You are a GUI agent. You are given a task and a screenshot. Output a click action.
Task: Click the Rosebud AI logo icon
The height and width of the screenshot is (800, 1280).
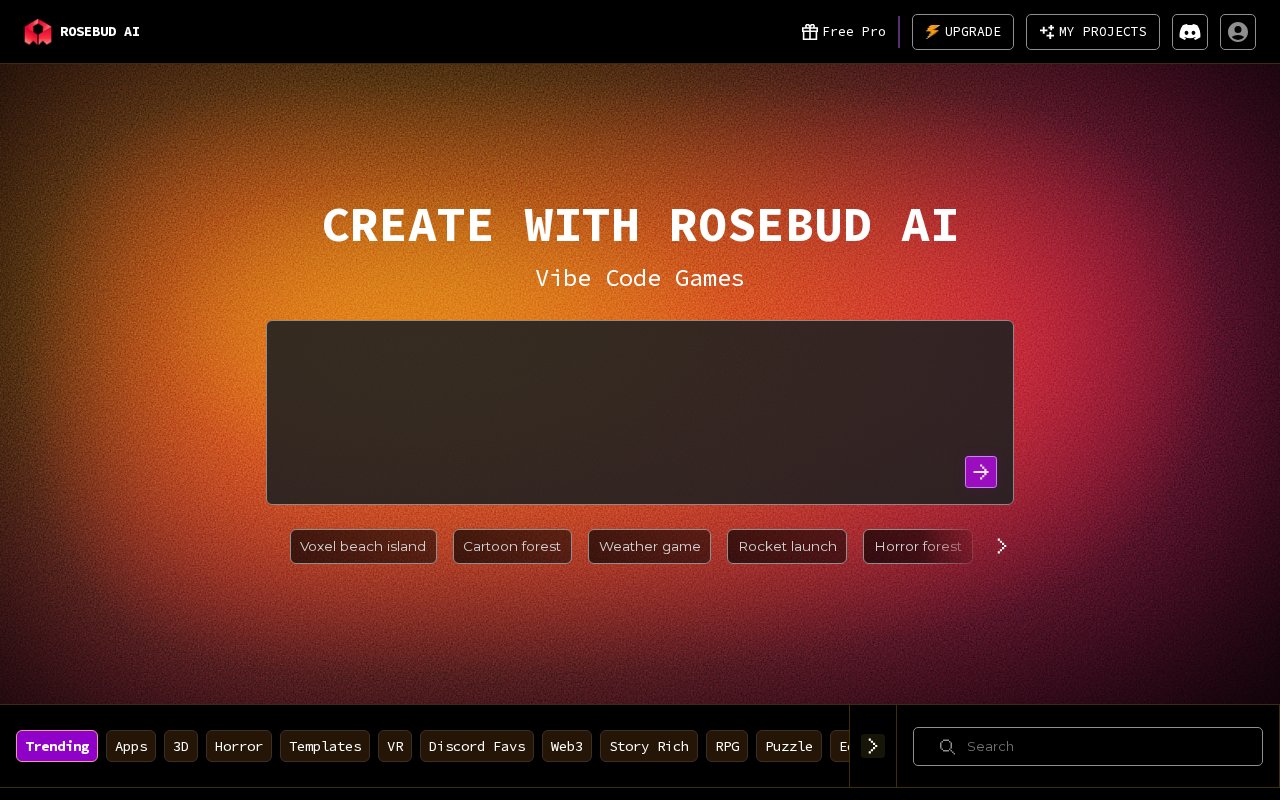click(x=38, y=32)
